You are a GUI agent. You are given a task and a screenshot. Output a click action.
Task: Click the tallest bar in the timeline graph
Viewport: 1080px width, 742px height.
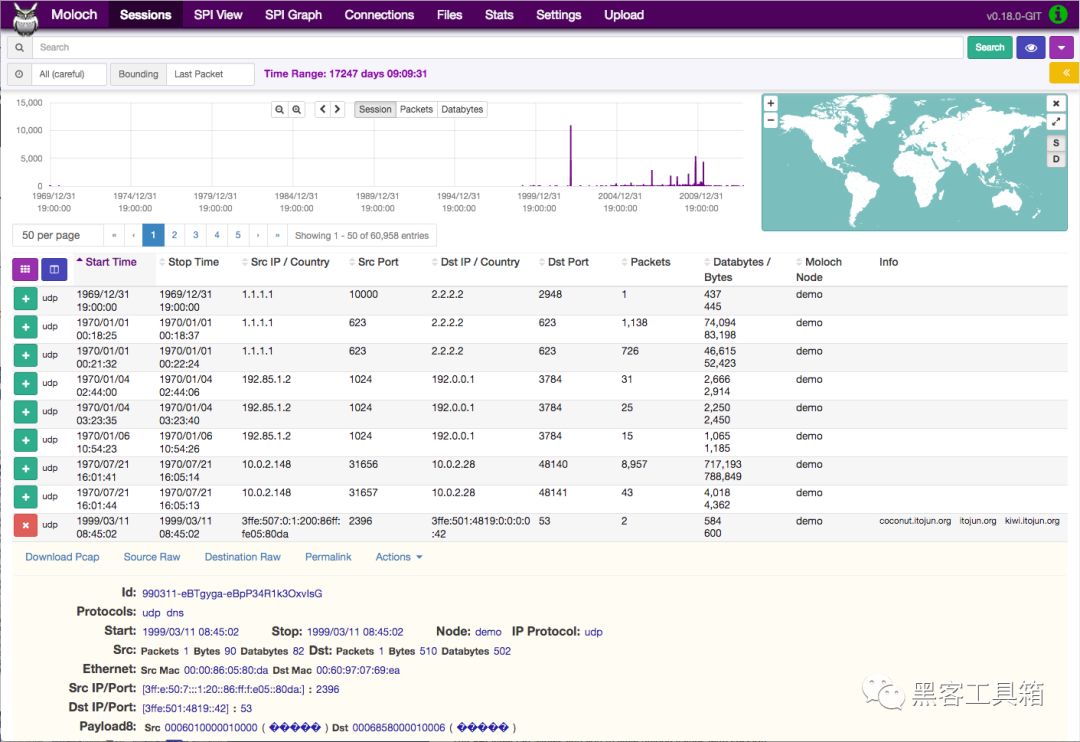click(571, 157)
